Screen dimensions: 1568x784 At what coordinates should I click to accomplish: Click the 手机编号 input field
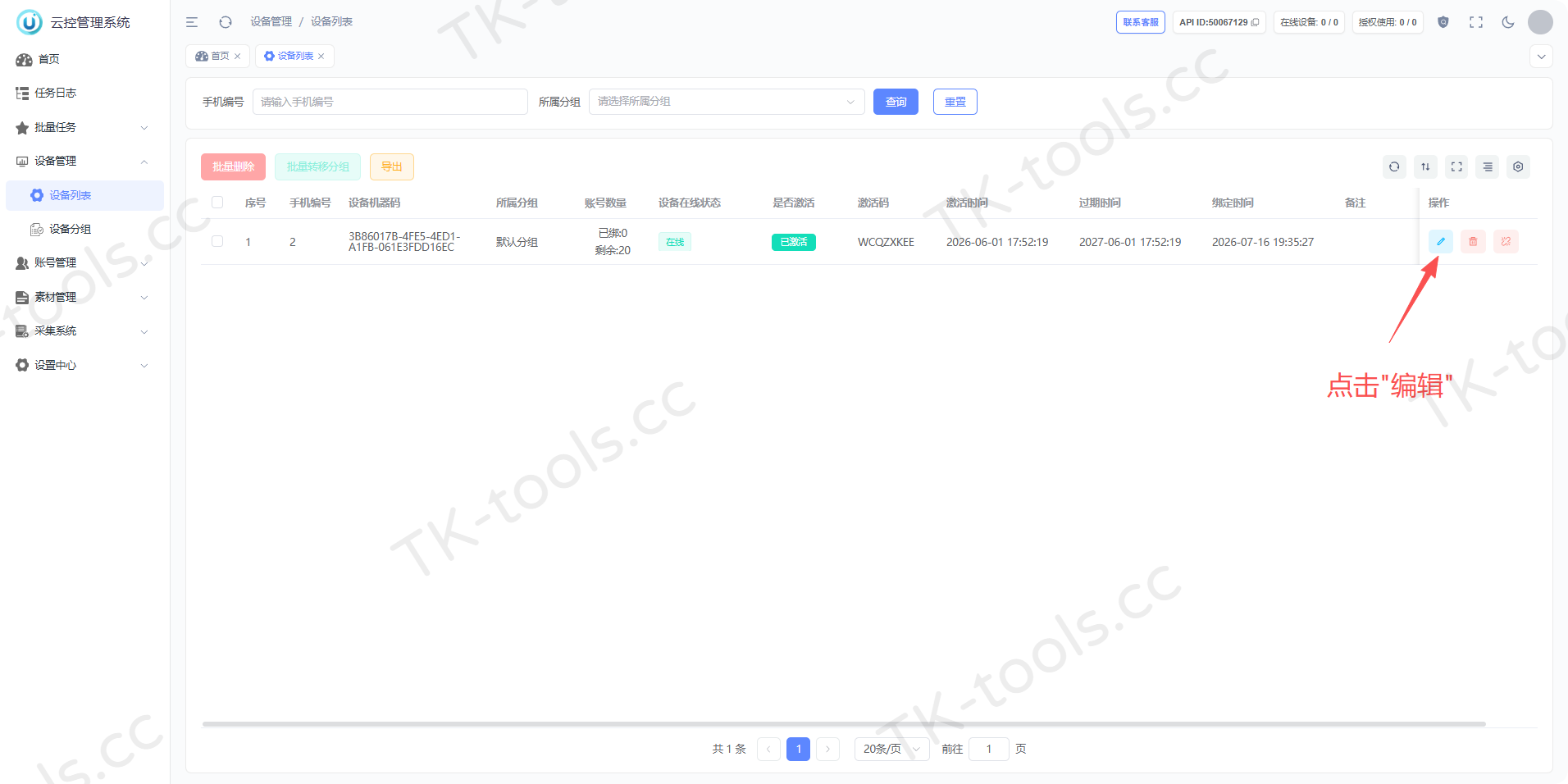click(x=390, y=102)
